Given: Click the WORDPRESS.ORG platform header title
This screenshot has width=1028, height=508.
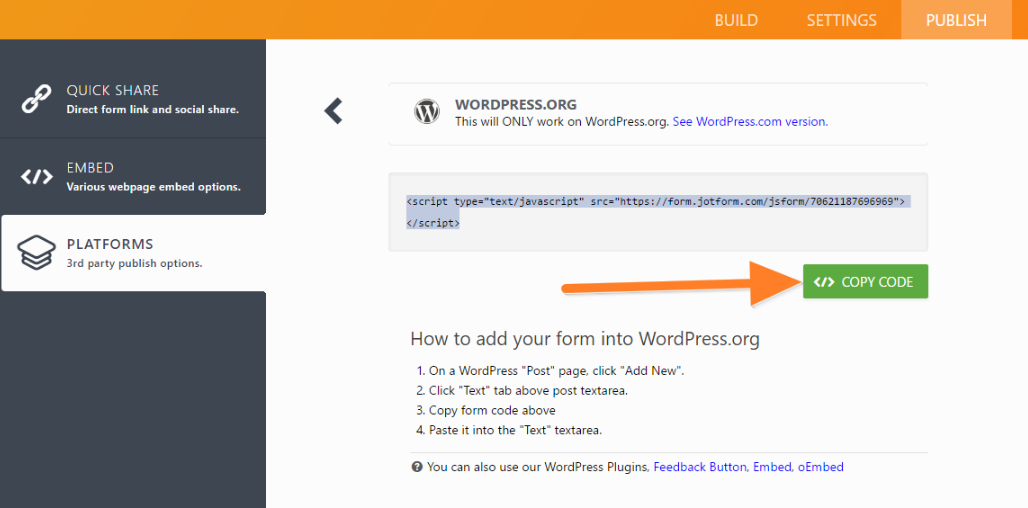Looking at the screenshot, I should [516, 104].
